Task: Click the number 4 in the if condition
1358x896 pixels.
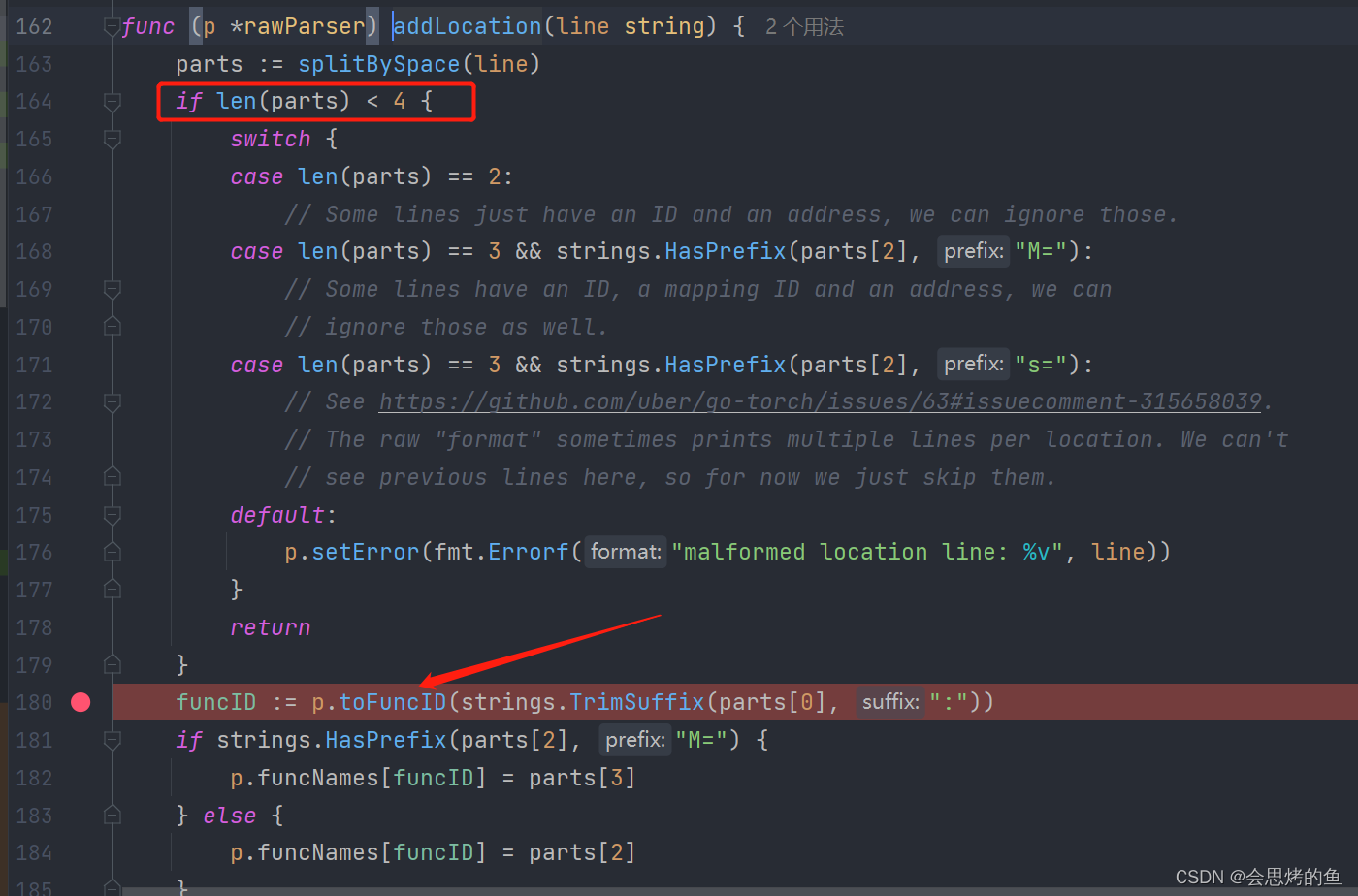Action: pos(400,101)
